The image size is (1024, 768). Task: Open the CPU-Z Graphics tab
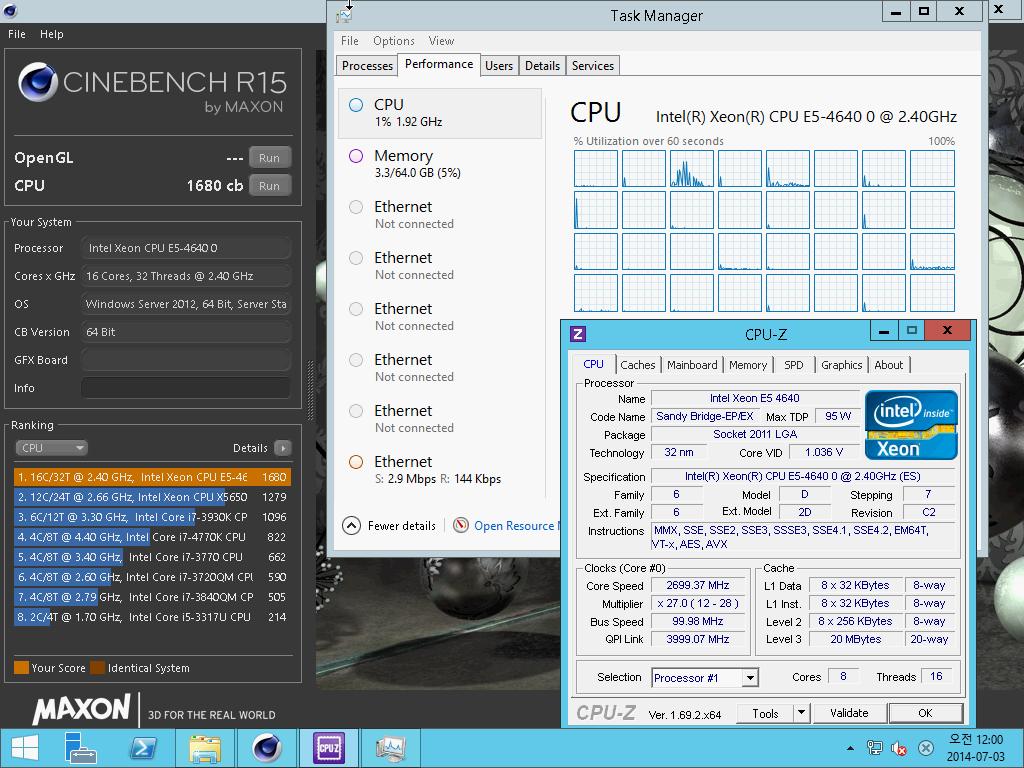[841, 365]
